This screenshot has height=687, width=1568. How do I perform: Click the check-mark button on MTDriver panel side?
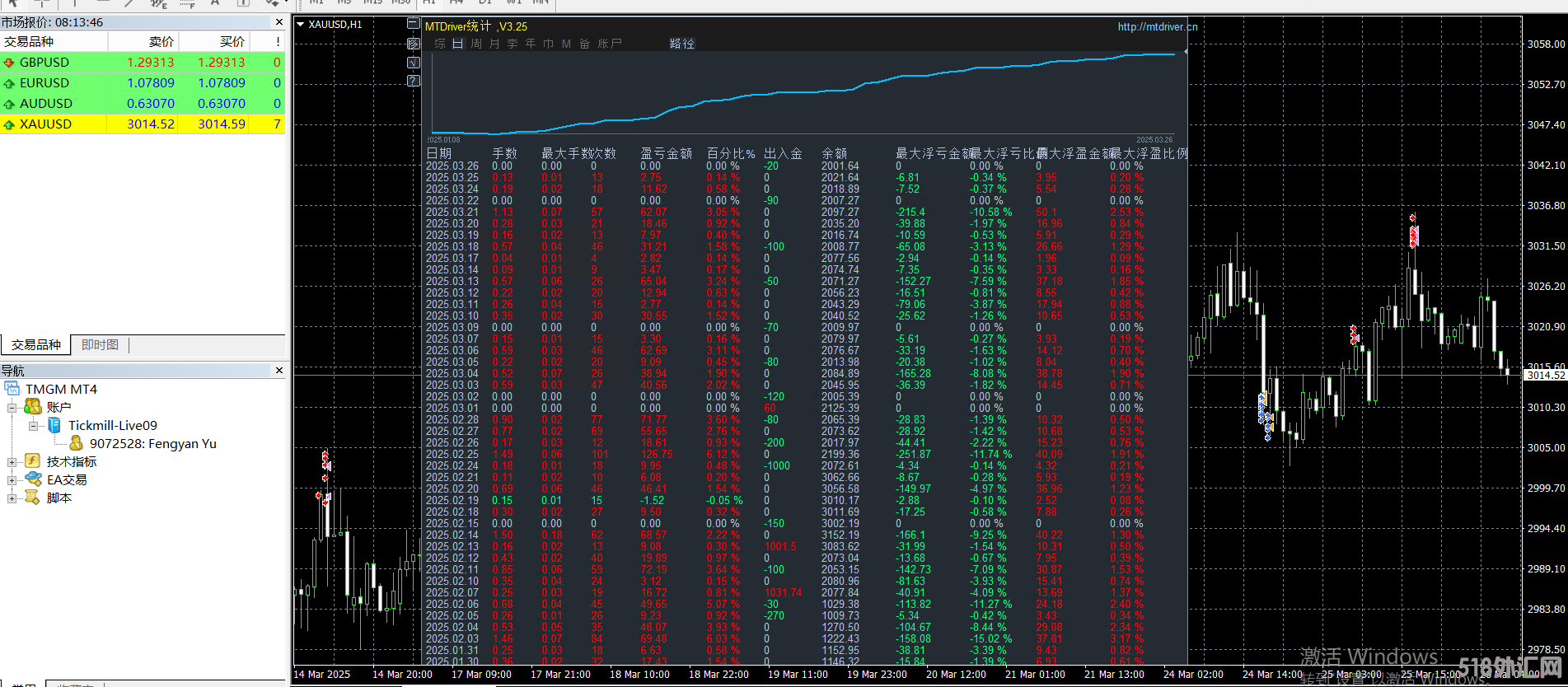[414, 62]
